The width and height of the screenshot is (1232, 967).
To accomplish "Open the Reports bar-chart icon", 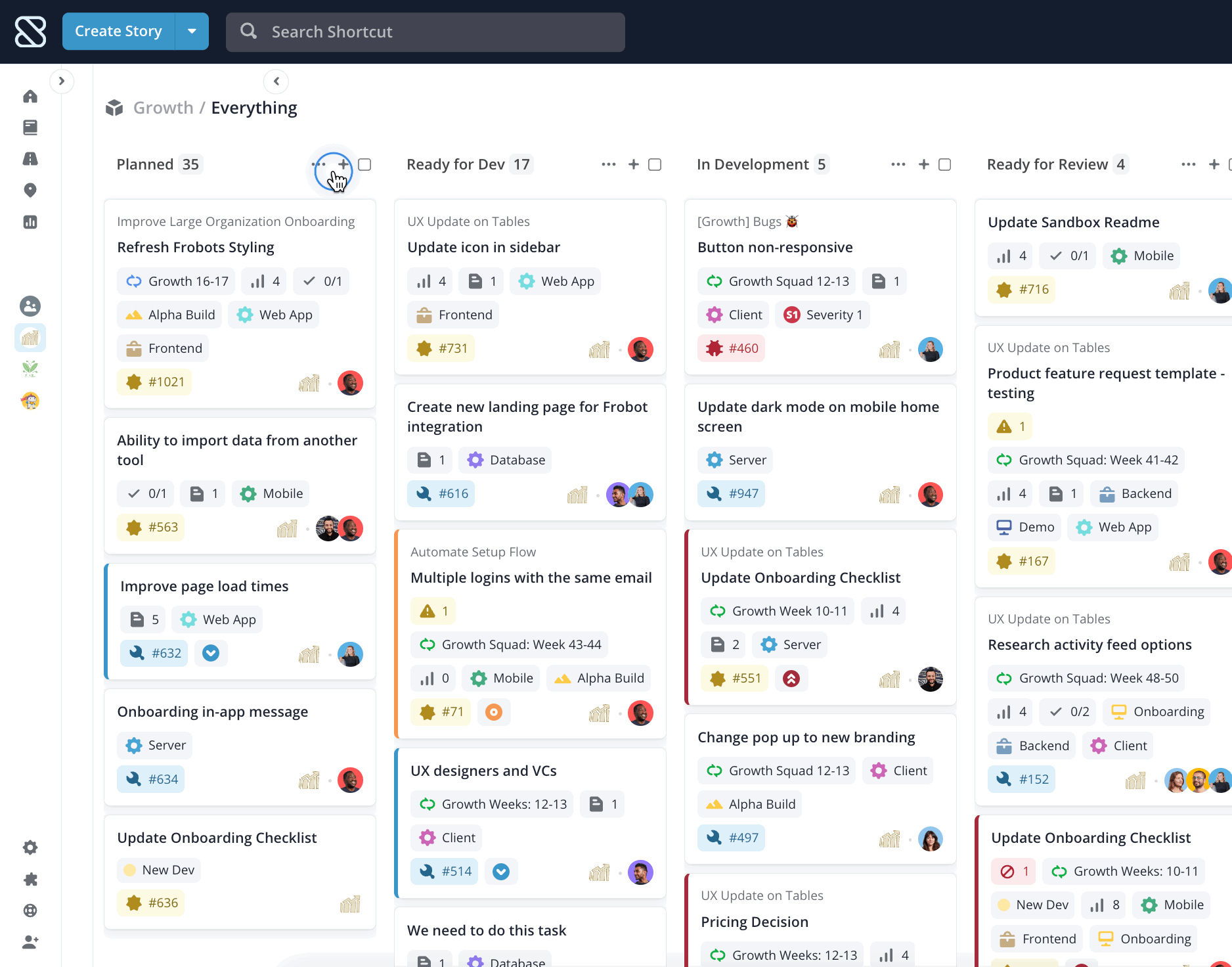I will tap(30, 222).
